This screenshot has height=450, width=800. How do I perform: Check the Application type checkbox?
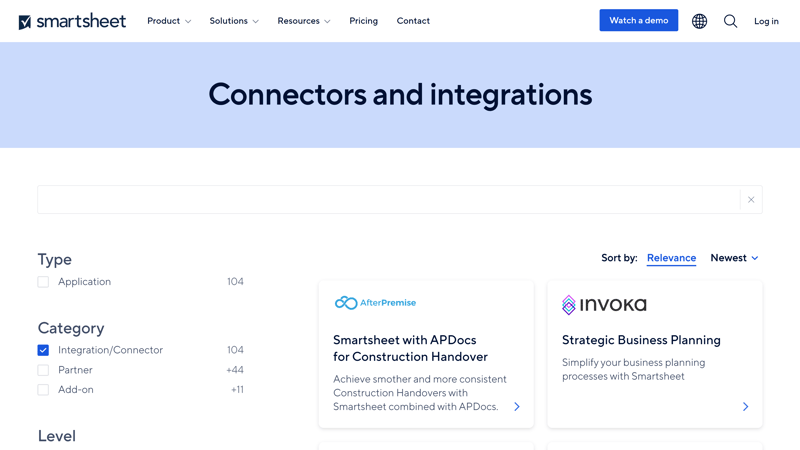(43, 282)
